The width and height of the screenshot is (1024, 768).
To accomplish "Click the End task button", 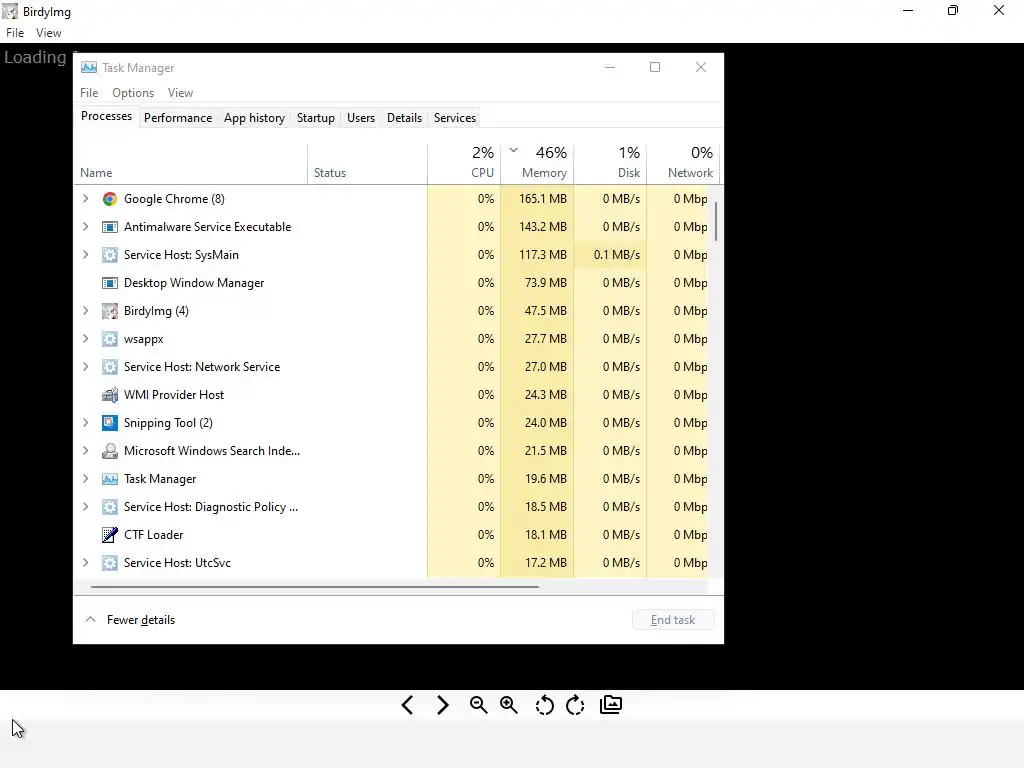I will pyautogui.click(x=673, y=620).
